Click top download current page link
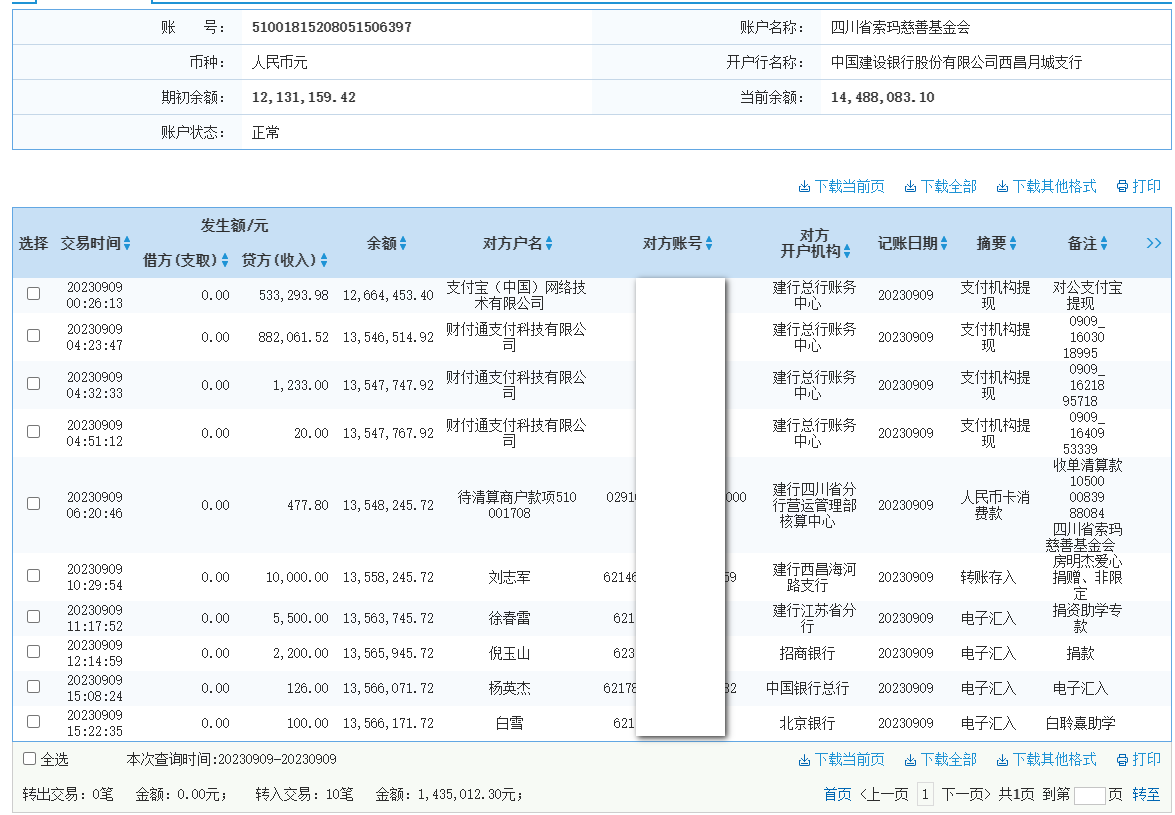The height and width of the screenshot is (815, 1175). [x=842, y=187]
